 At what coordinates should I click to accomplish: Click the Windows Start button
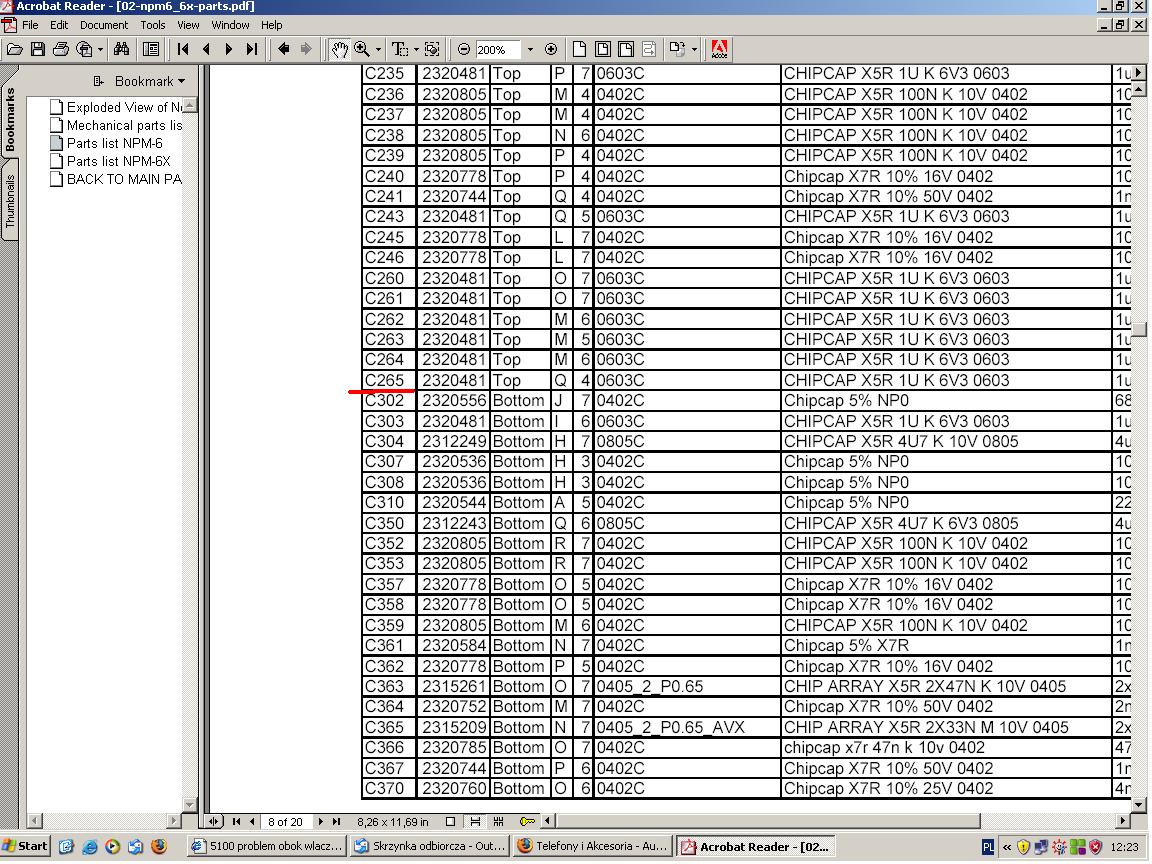[25, 846]
